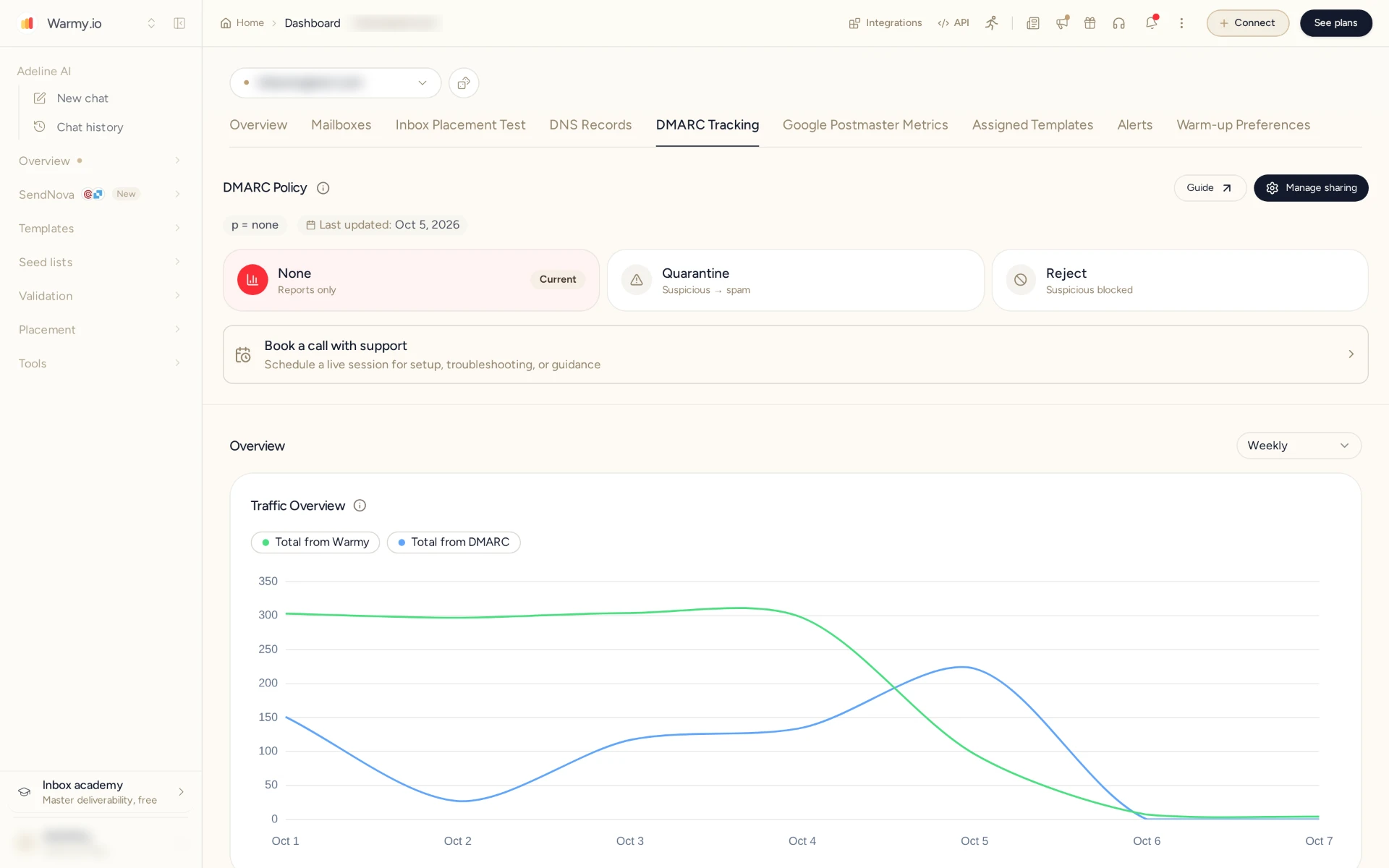1389x868 pixels.
Task: Click the gift box icon
Action: click(x=1090, y=23)
